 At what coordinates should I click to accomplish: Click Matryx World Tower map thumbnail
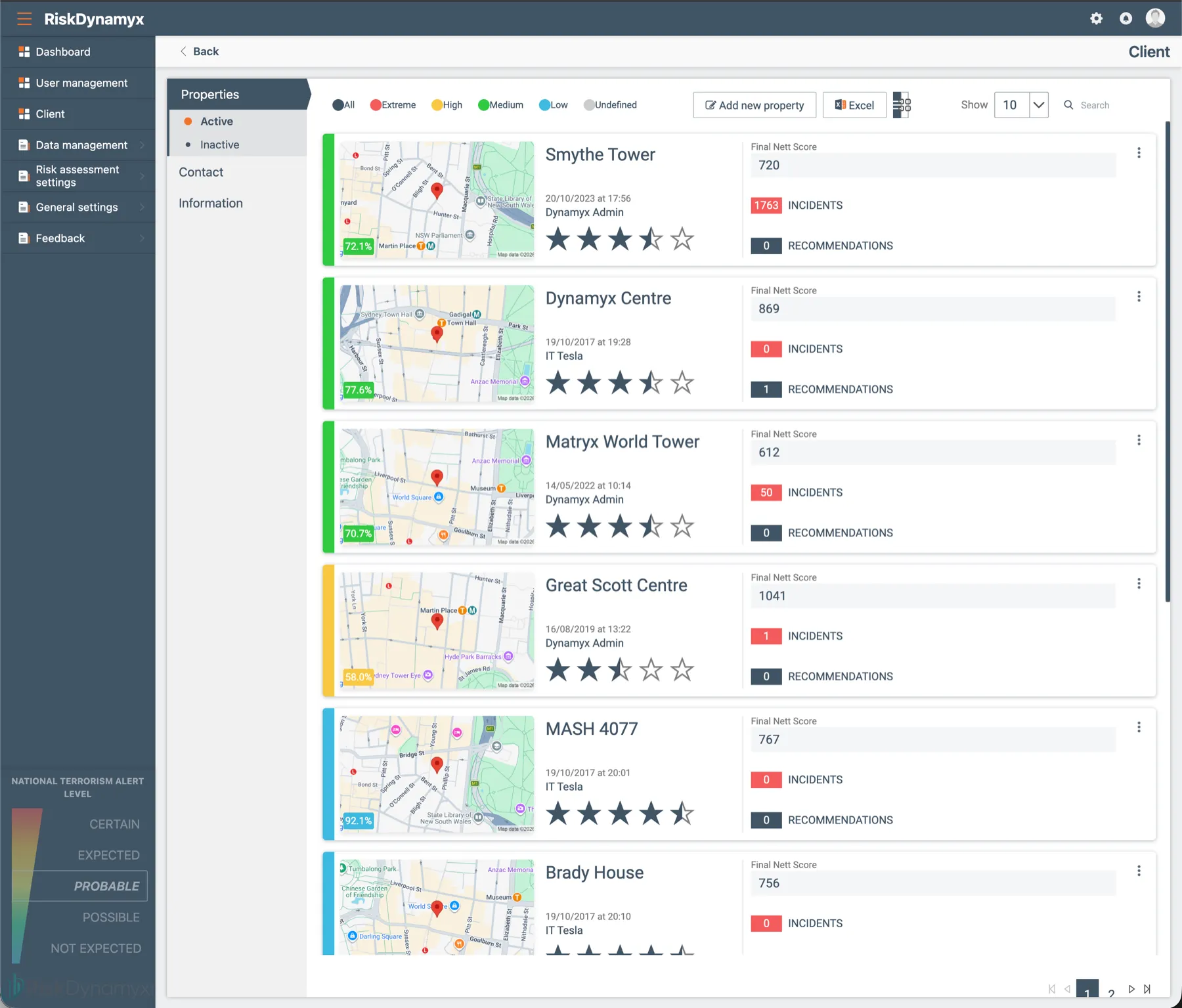pos(437,487)
